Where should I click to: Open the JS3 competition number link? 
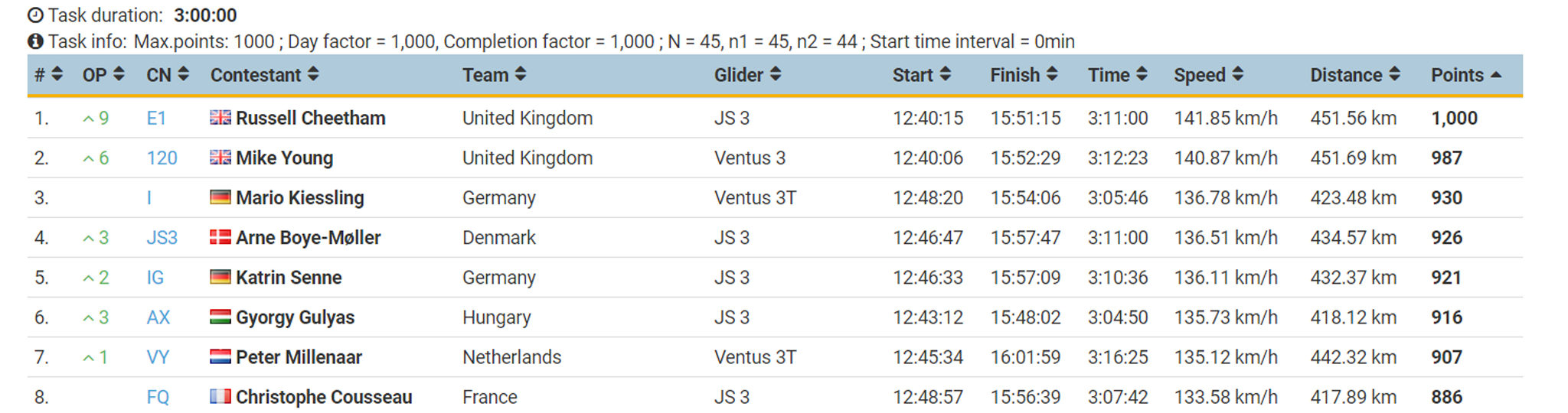tap(162, 238)
